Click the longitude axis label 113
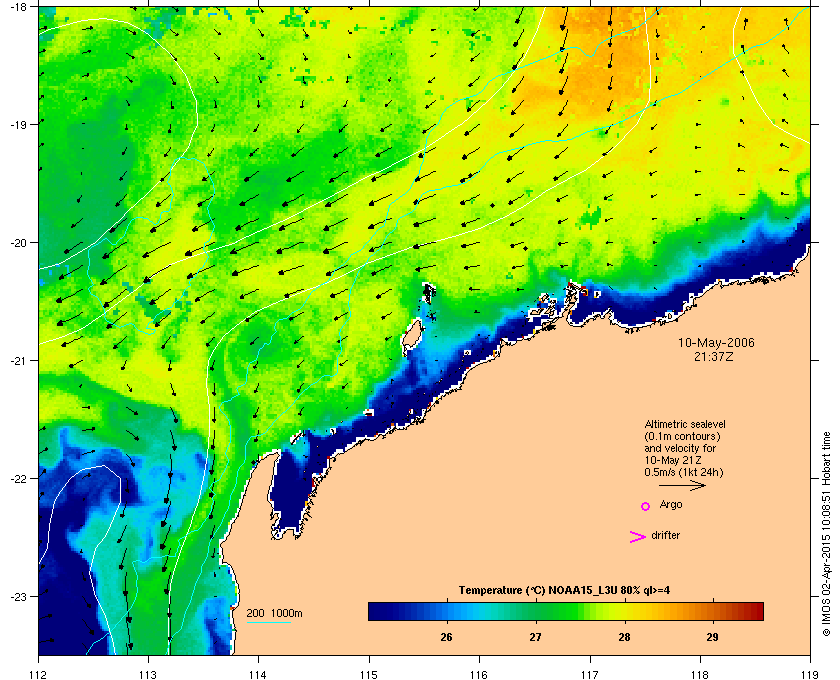This screenshot has height=680, width=840. 148,674
